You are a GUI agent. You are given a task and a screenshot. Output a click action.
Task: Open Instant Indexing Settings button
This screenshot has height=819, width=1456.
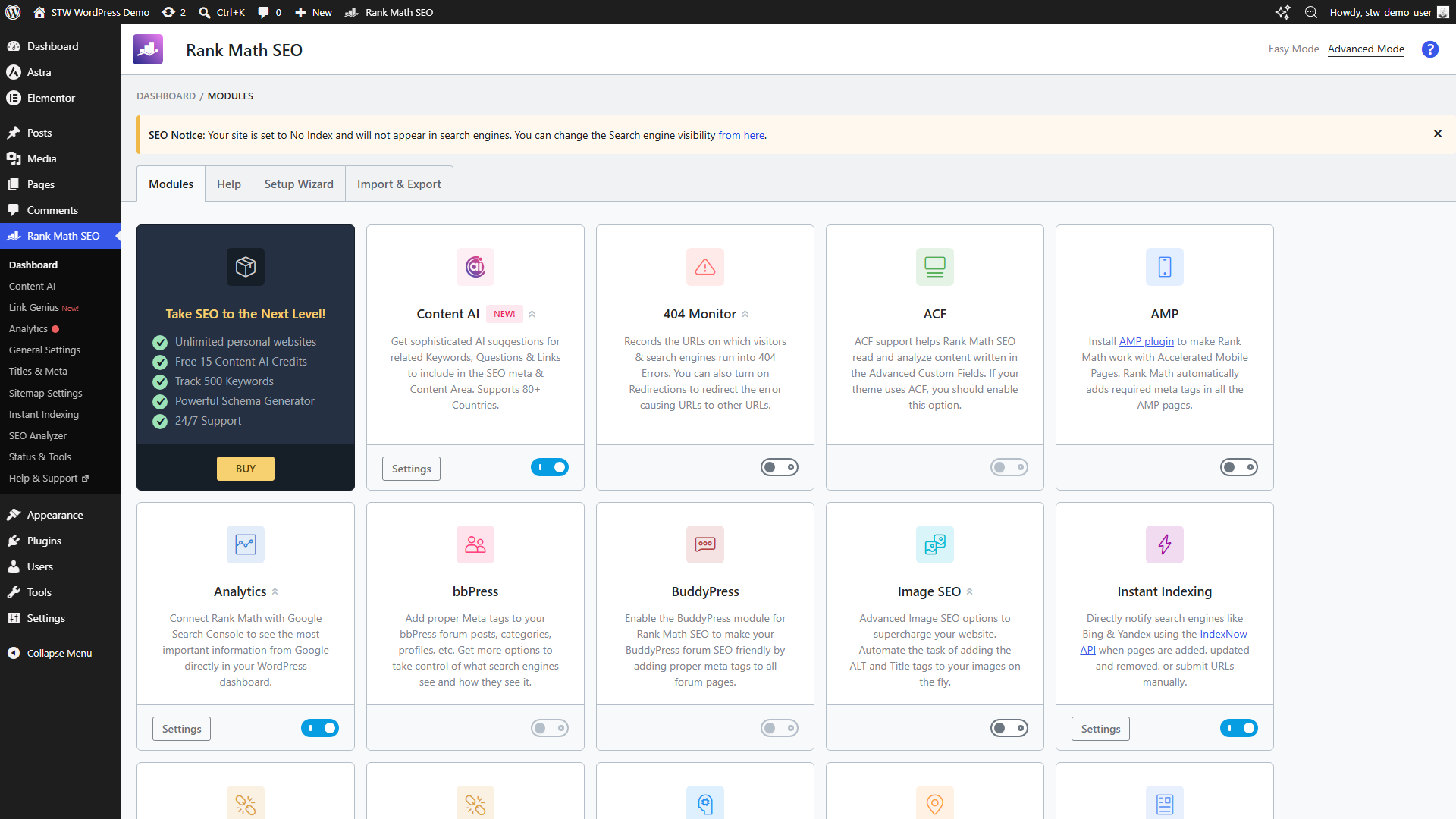pos(1100,729)
